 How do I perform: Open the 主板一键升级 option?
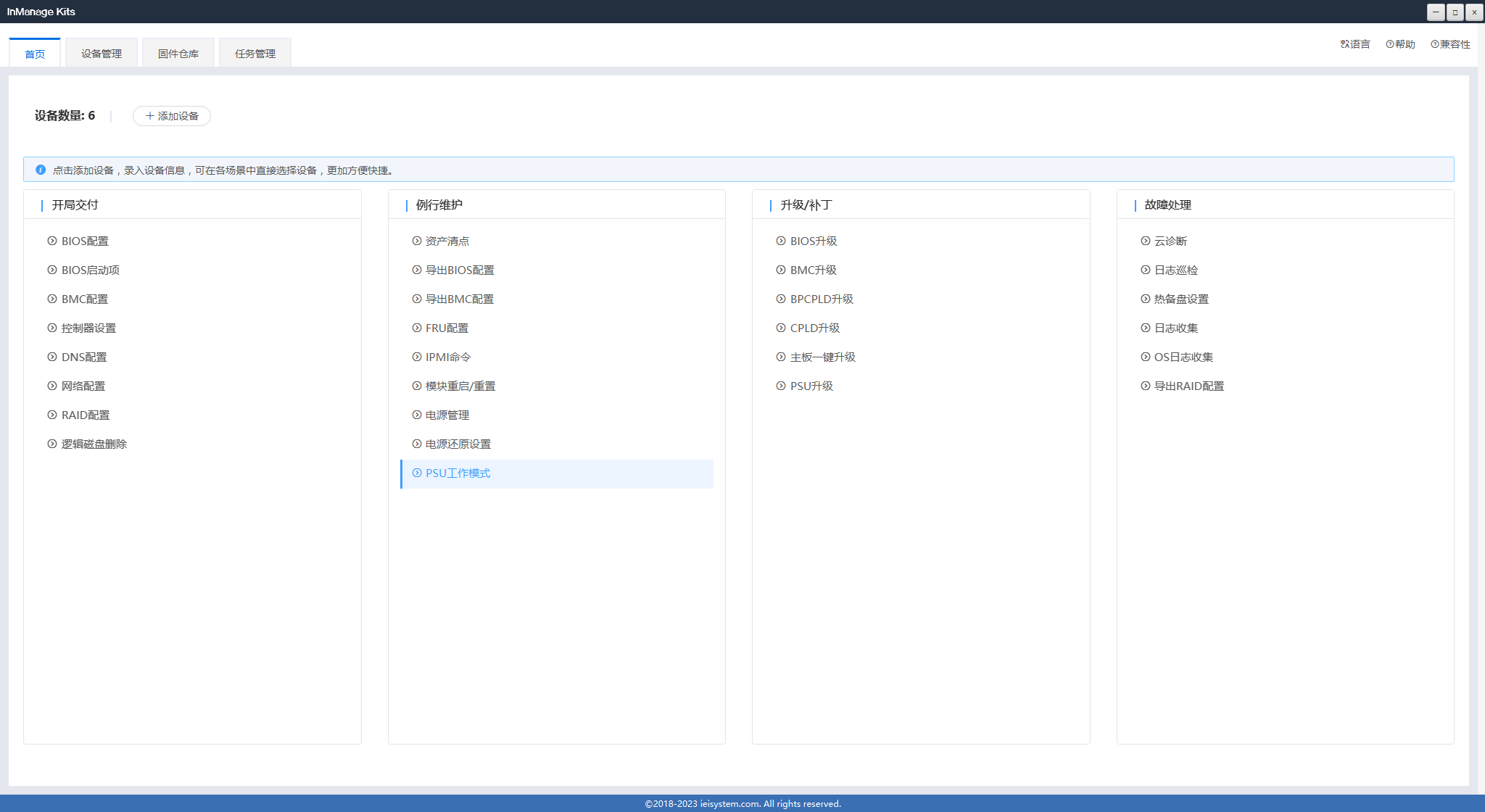click(822, 357)
